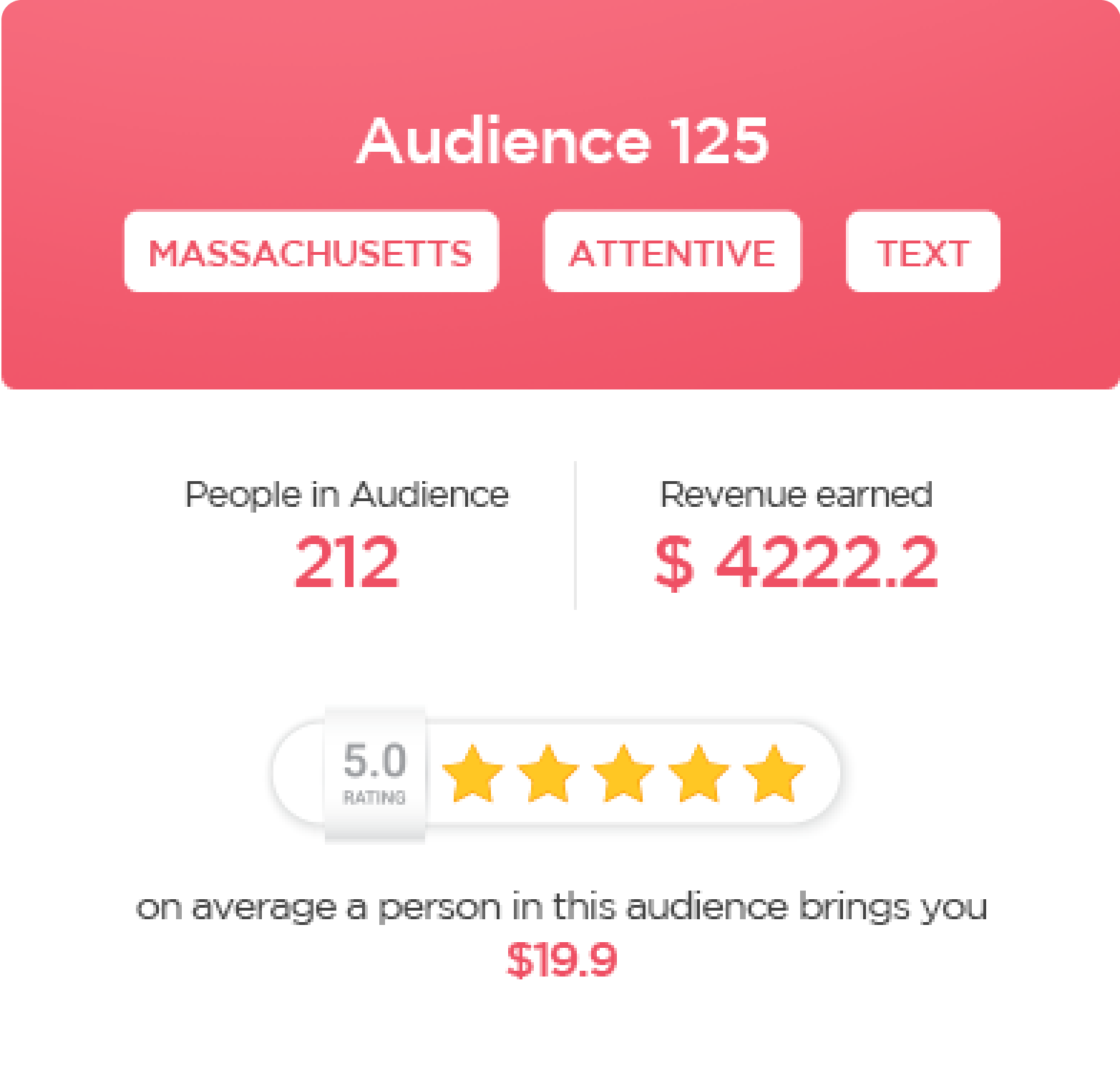Screen dimensions: 1120x1071
Task: Click the People in Audience label
Action: click(x=346, y=494)
